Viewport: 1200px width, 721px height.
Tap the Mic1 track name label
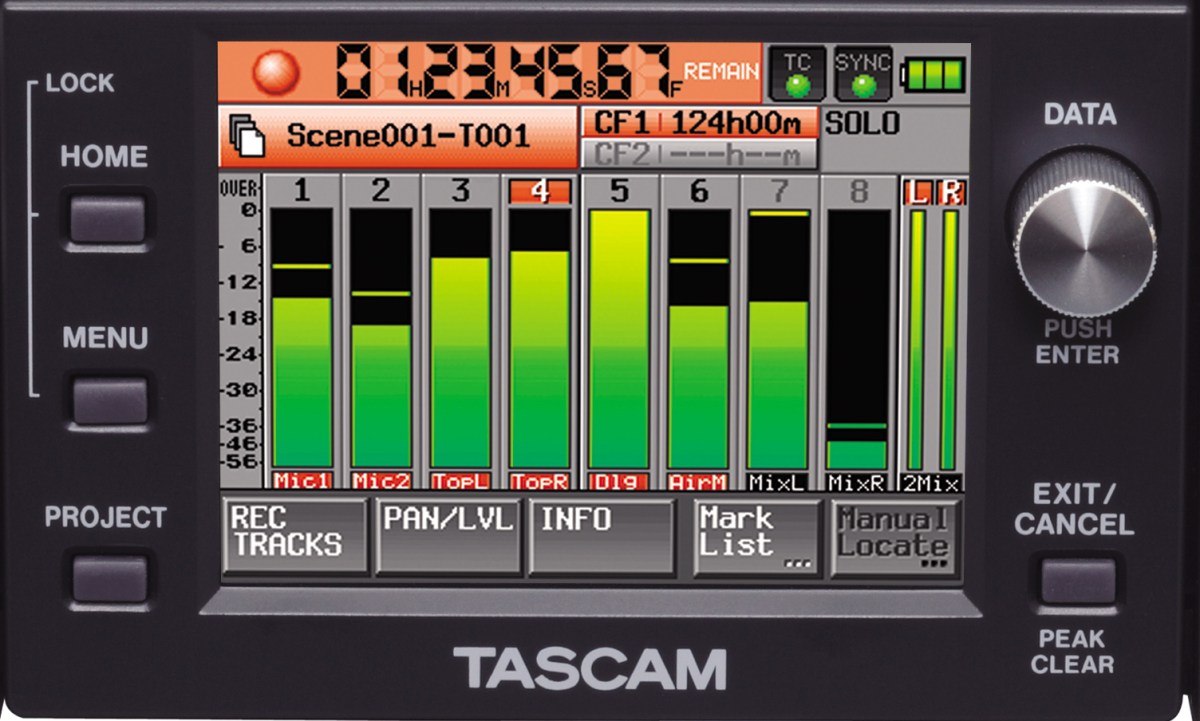301,481
